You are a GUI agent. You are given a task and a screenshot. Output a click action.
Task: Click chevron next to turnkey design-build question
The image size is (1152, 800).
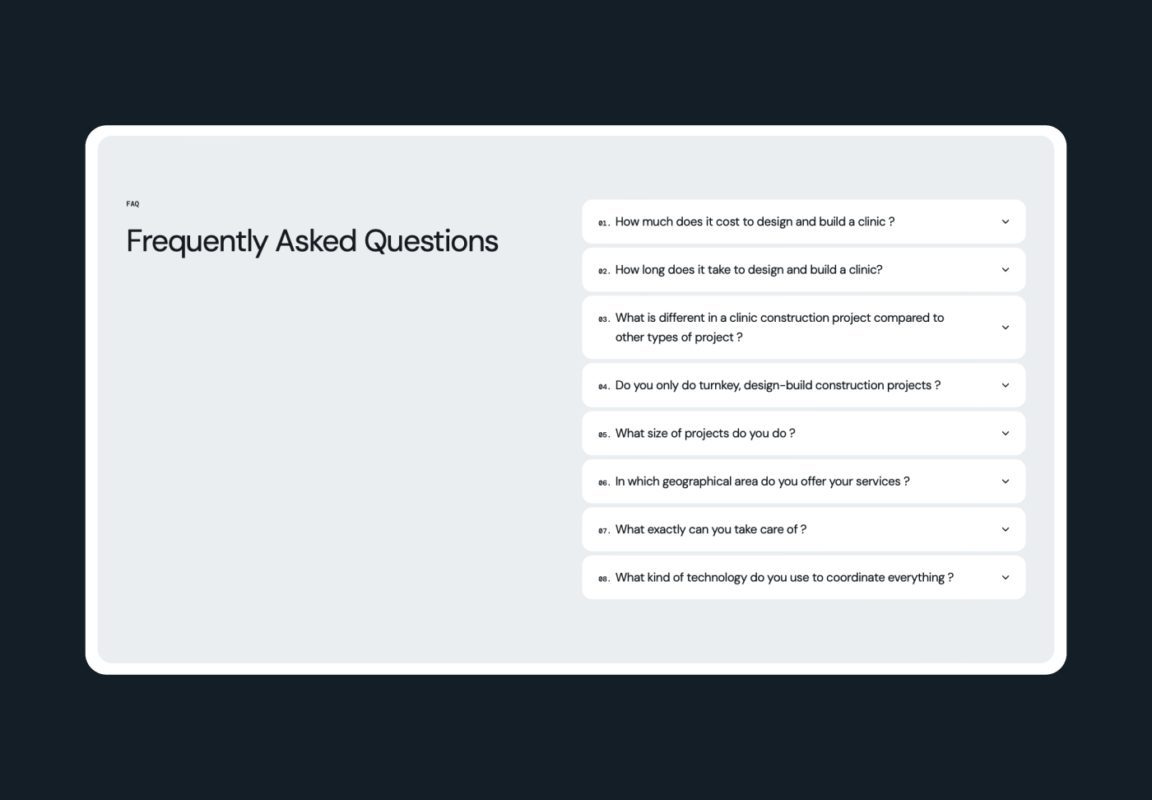coord(1005,385)
